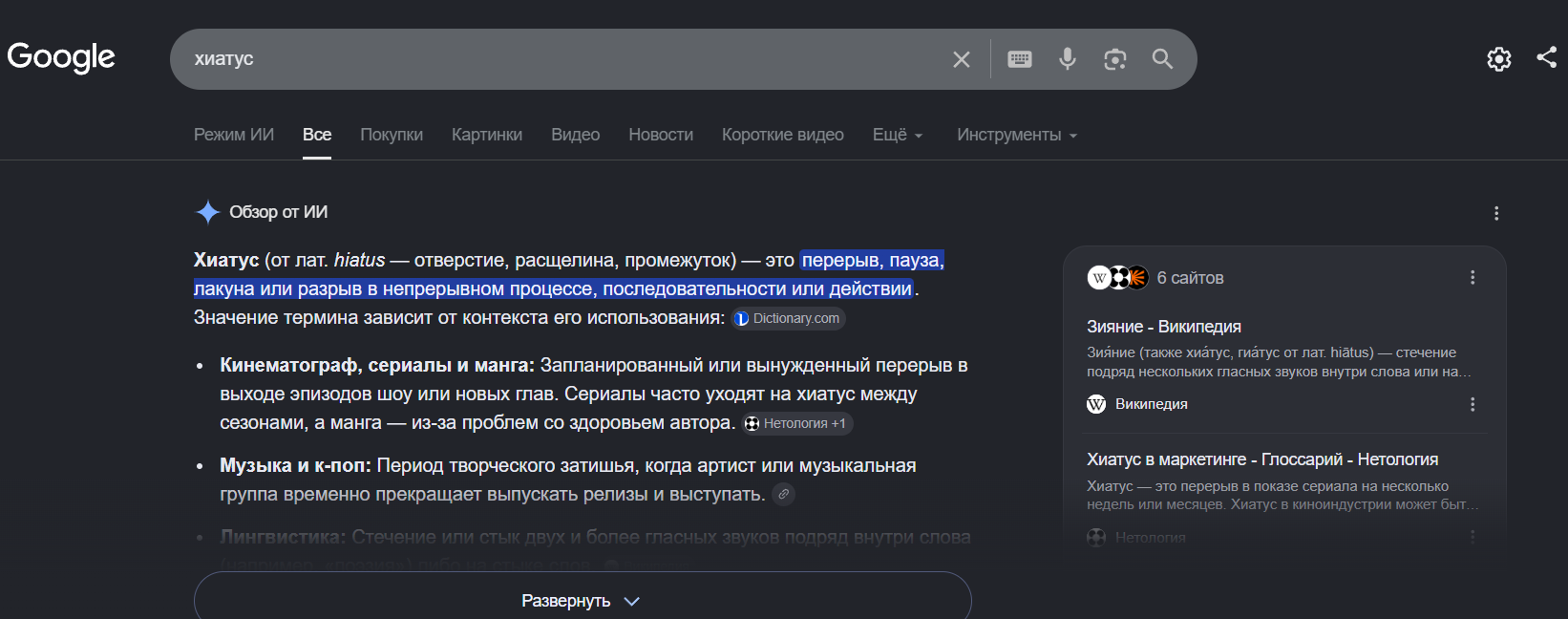Click the Google logo
Viewport: 1568px width, 619px height.
[61, 57]
